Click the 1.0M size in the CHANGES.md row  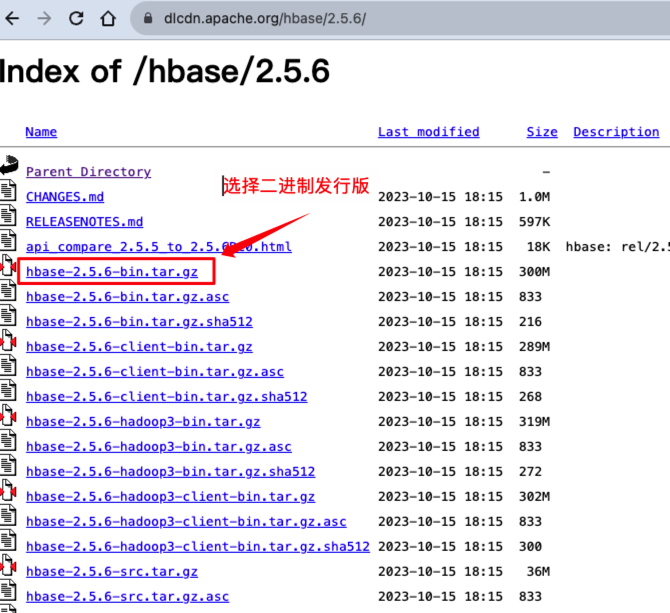[534, 197]
